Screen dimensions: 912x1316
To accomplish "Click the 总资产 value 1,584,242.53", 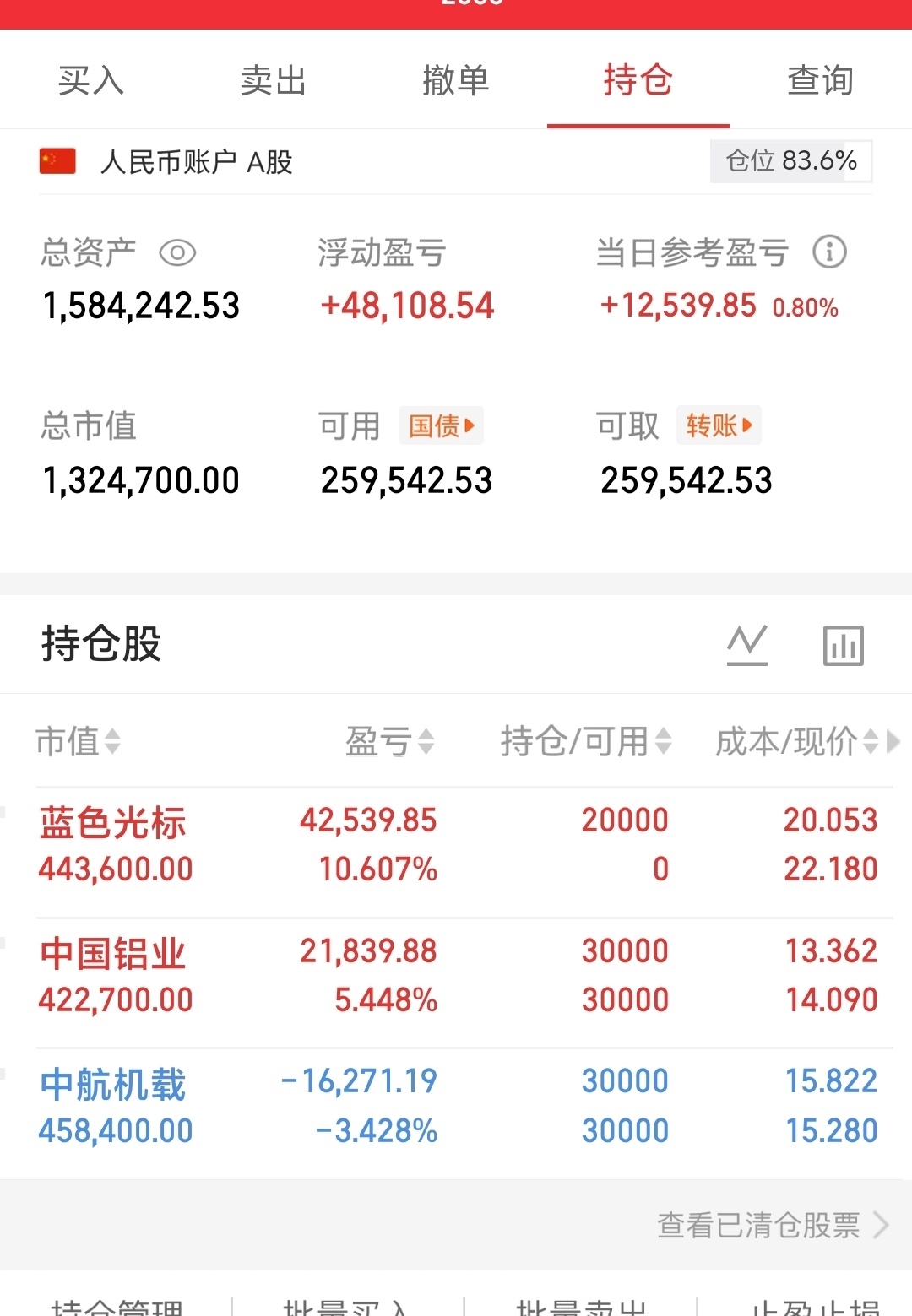I will (141, 306).
